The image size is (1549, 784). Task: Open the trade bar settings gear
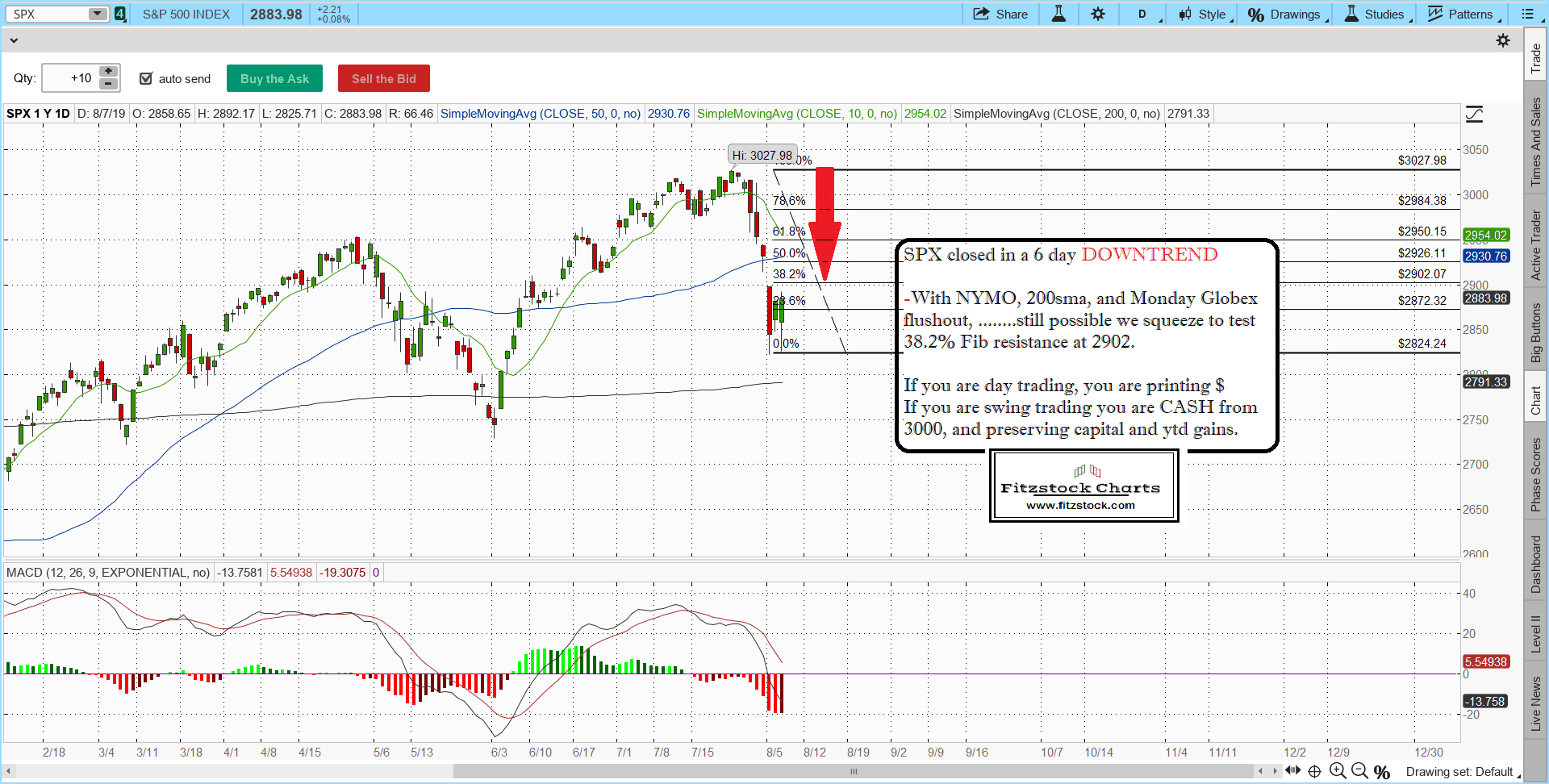1503,40
